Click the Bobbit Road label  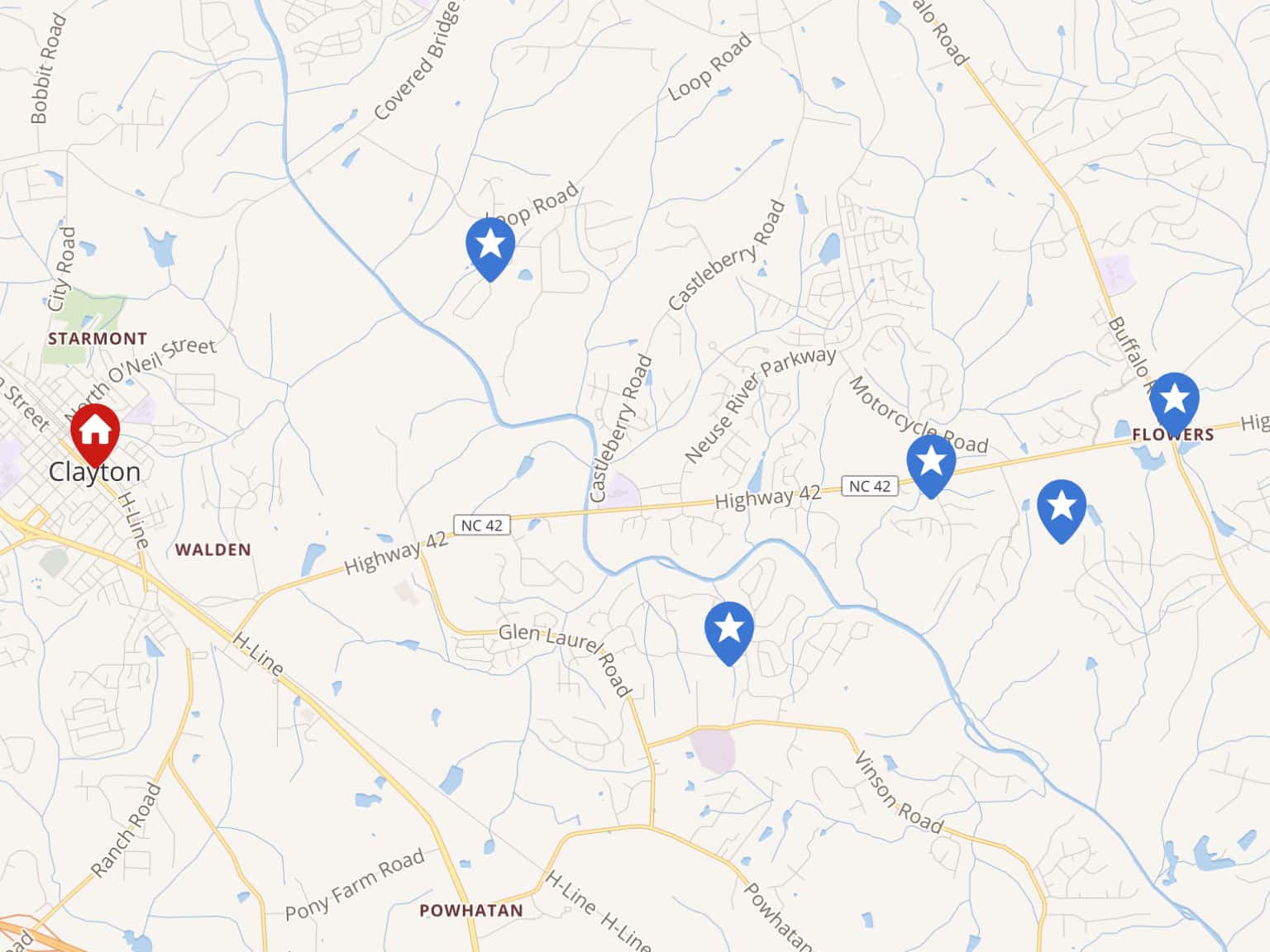point(49,69)
